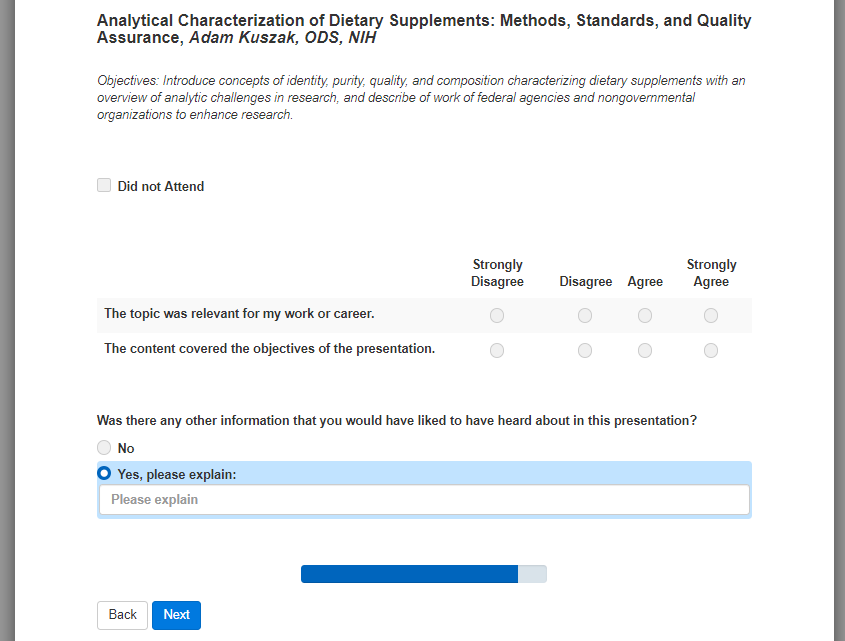
Task: Select Strongly Disagree for content covered objectives
Action: [497, 351]
